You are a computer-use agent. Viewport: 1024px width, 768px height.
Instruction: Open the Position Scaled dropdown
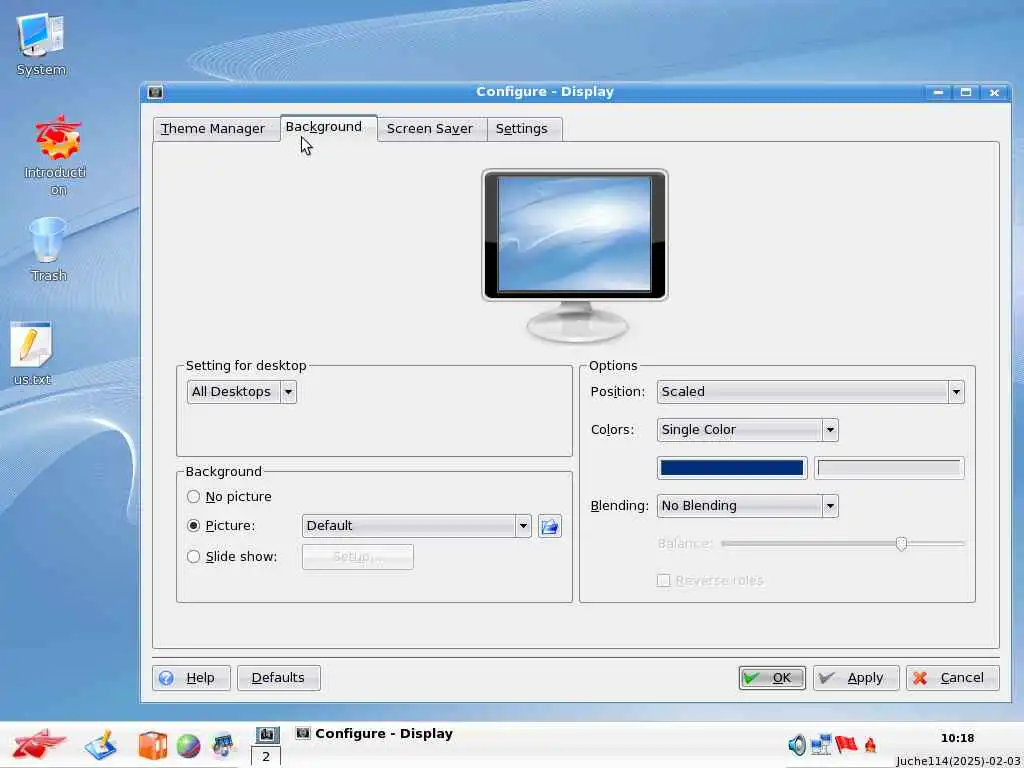pos(810,392)
